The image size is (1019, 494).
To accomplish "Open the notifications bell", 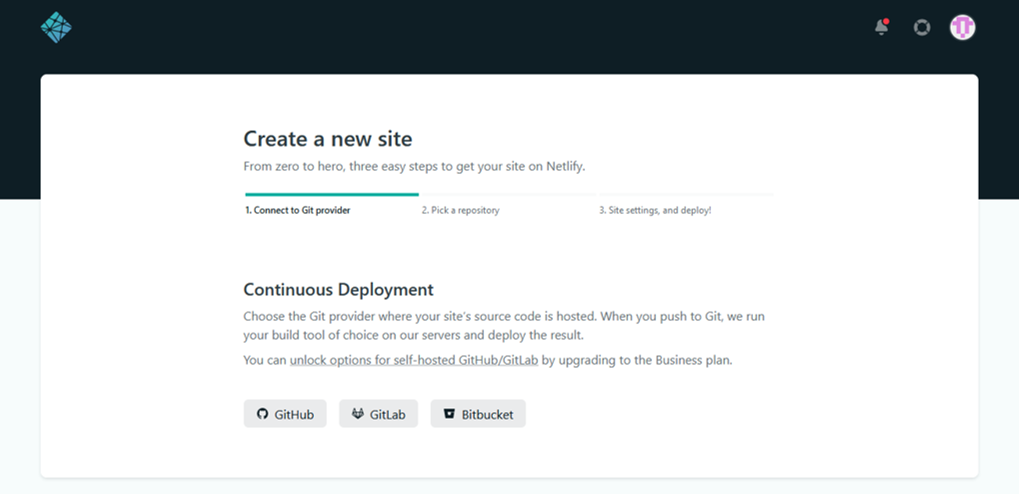I will (x=882, y=27).
